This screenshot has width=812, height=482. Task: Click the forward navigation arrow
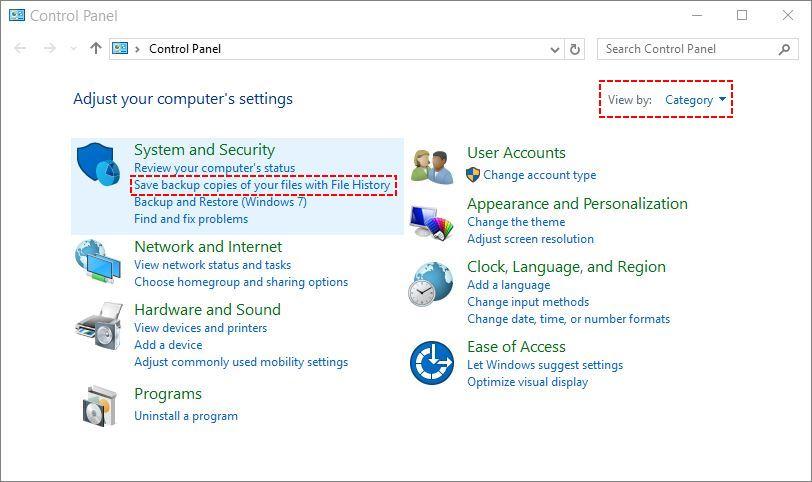(x=50, y=49)
